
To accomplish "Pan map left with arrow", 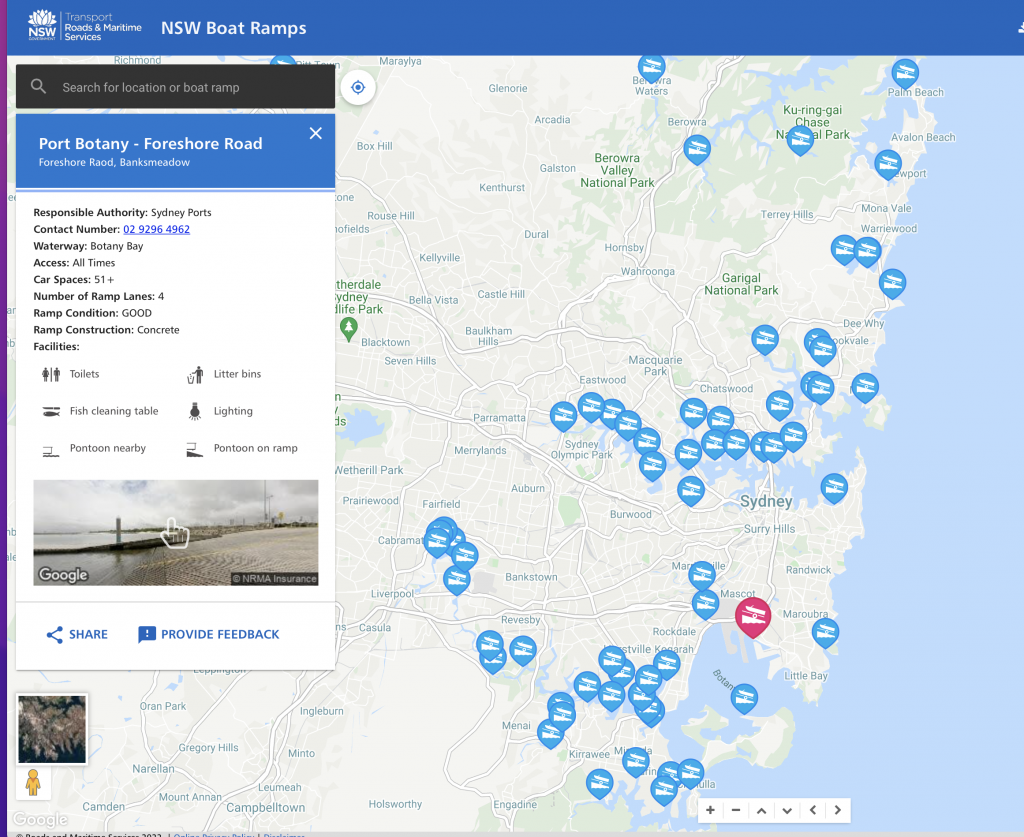I will [812, 810].
